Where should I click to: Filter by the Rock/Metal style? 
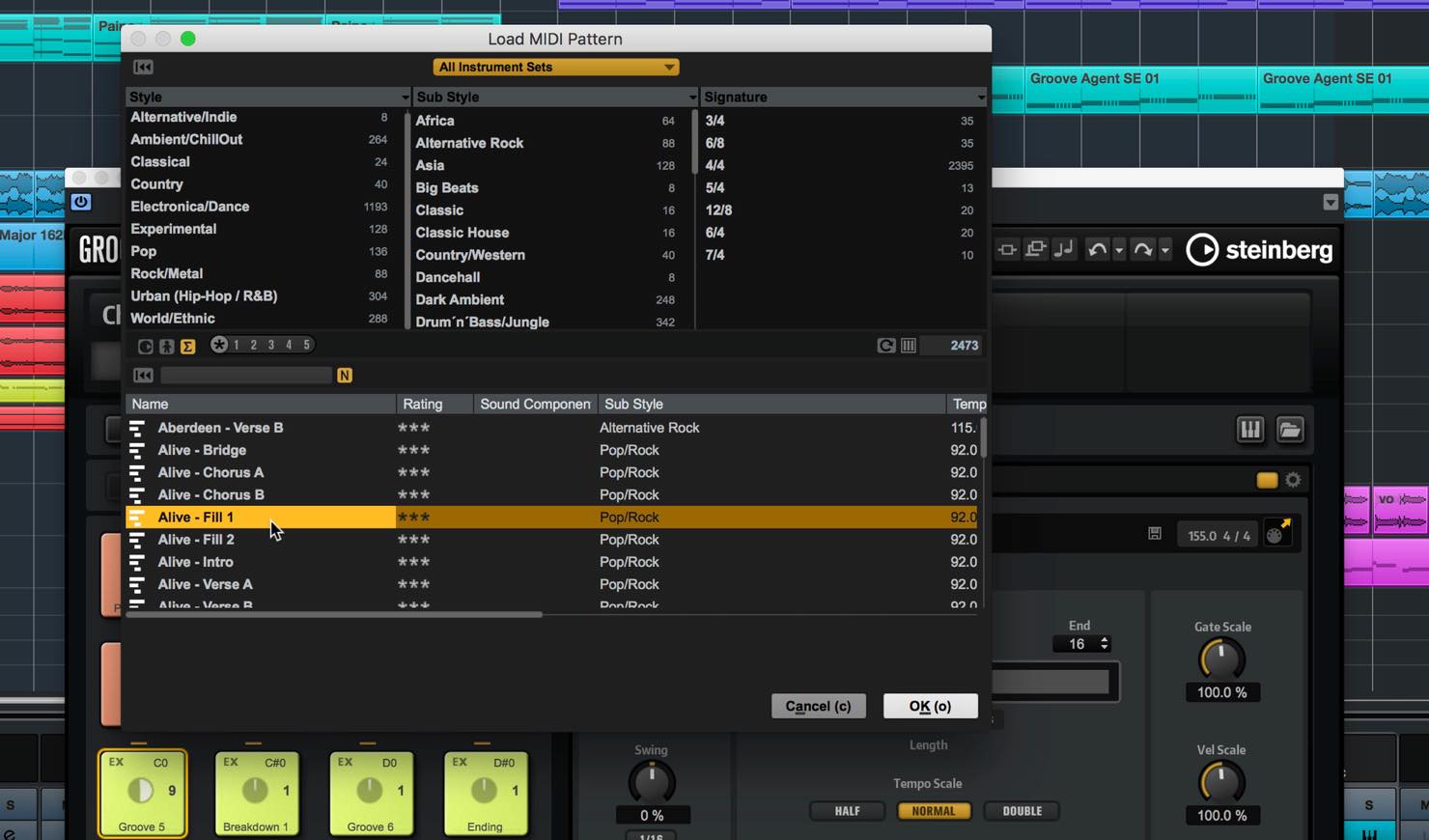pyautogui.click(x=259, y=273)
